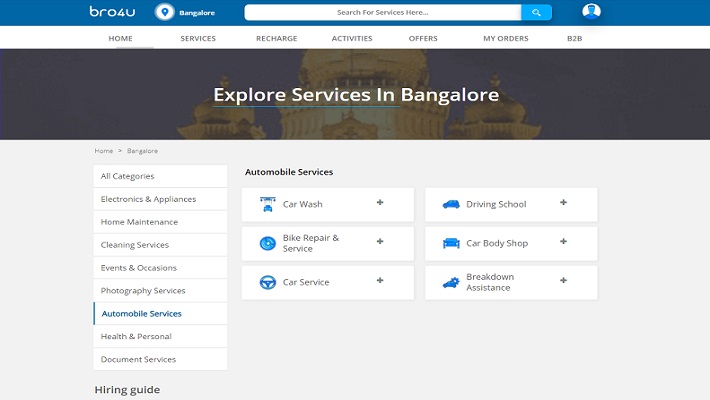Image resolution: width=710 pixels, height=400 pixels.
Task: Click the Car Body Shop icon
Action: [x=451, y=243]
